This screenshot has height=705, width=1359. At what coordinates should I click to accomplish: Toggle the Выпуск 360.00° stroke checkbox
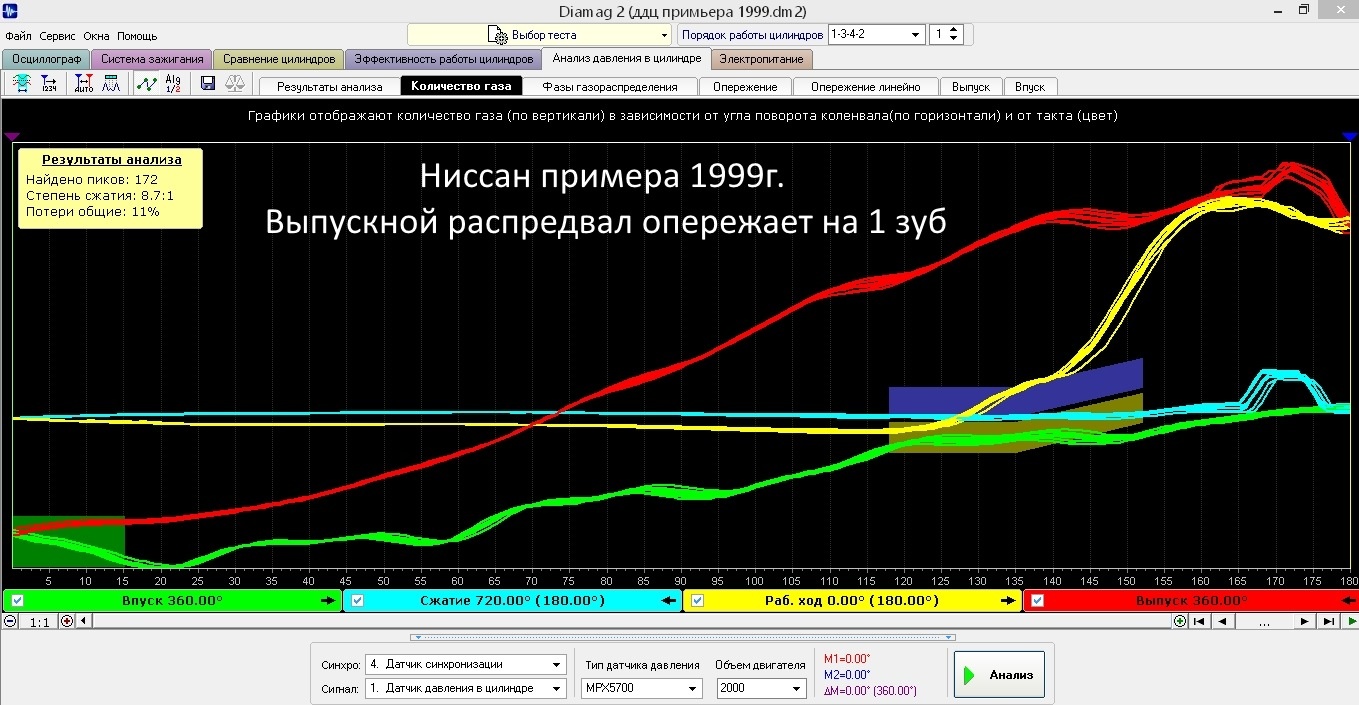tap(1037, 601)
